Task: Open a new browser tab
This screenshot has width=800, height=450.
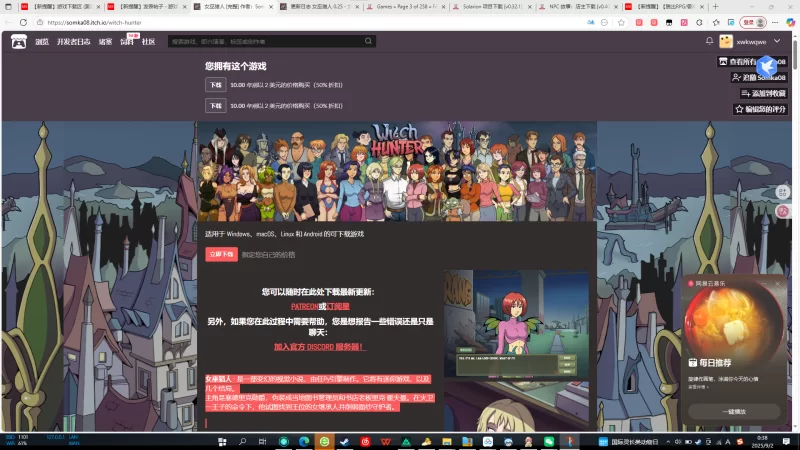Action: 715,7
